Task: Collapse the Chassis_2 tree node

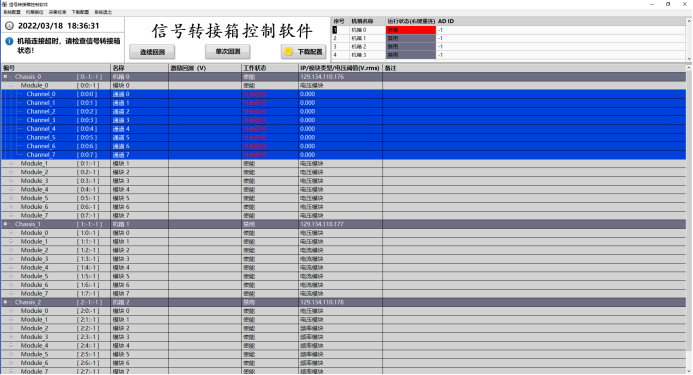Action: pyautogui.click(x=6, y=302)
